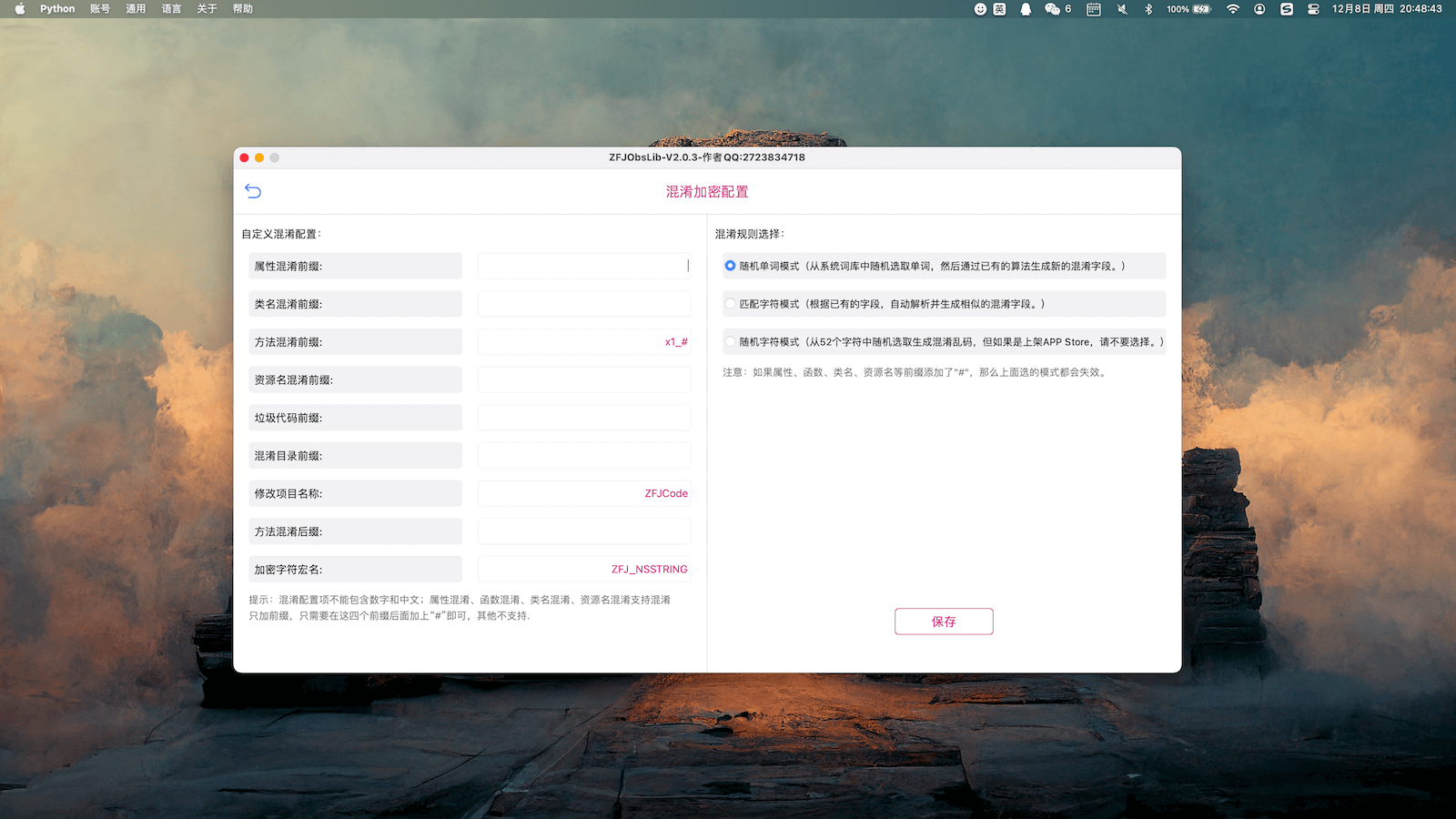Viewport: 1456px width, 819px height.
Task: Click the date and time in menu bar
Action: [1387, 9]
